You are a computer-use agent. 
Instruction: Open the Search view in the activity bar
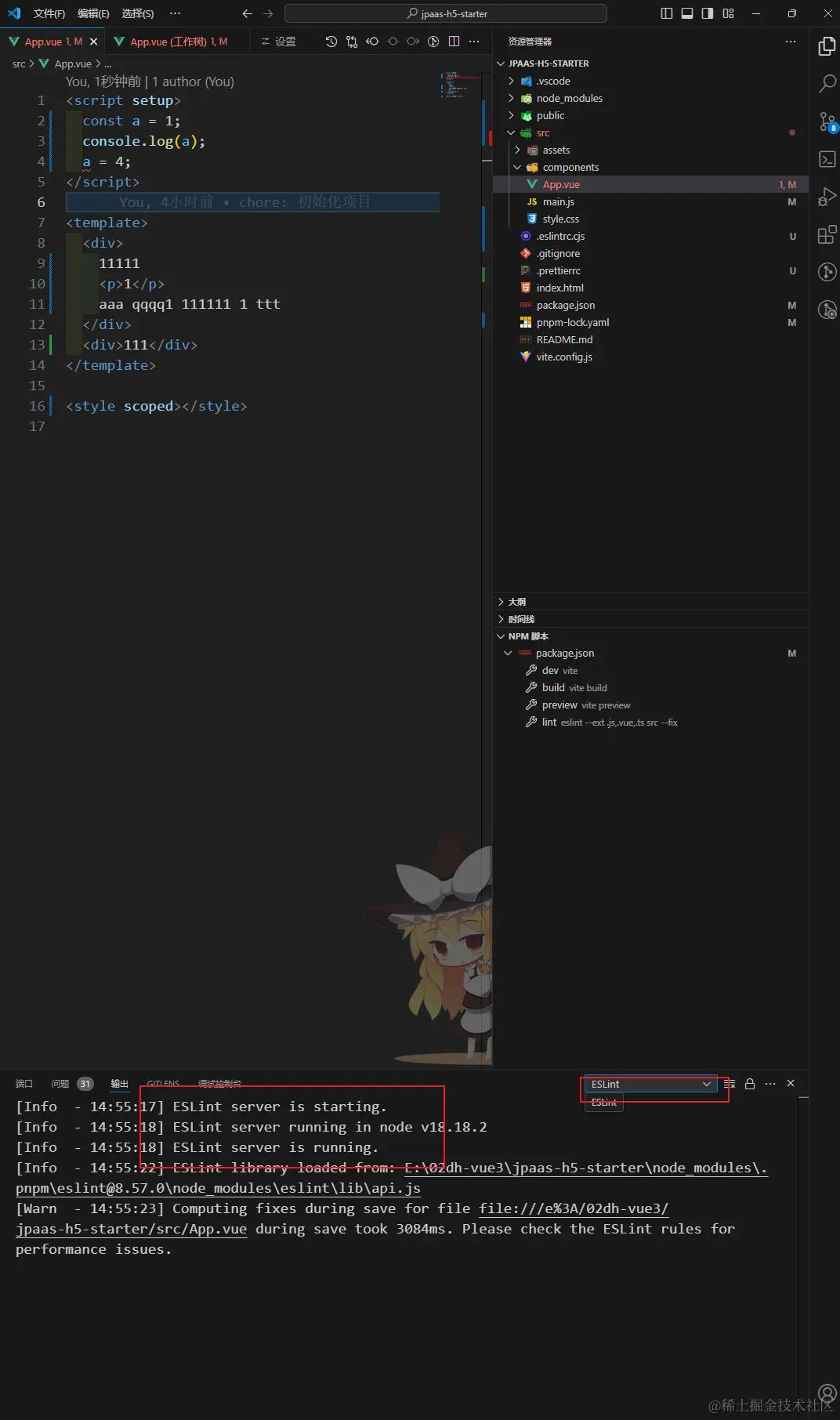tap(827, 84)
